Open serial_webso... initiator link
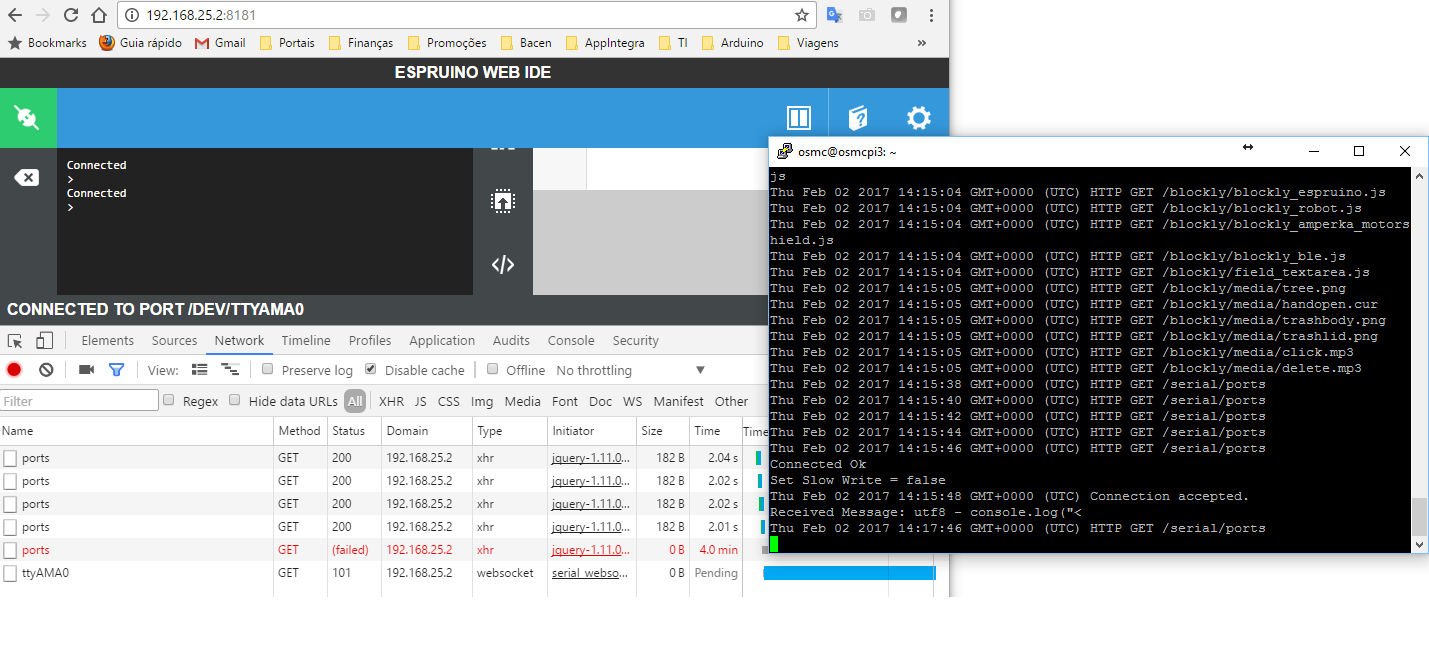1429x648 pixels. (x=590, y=573)
